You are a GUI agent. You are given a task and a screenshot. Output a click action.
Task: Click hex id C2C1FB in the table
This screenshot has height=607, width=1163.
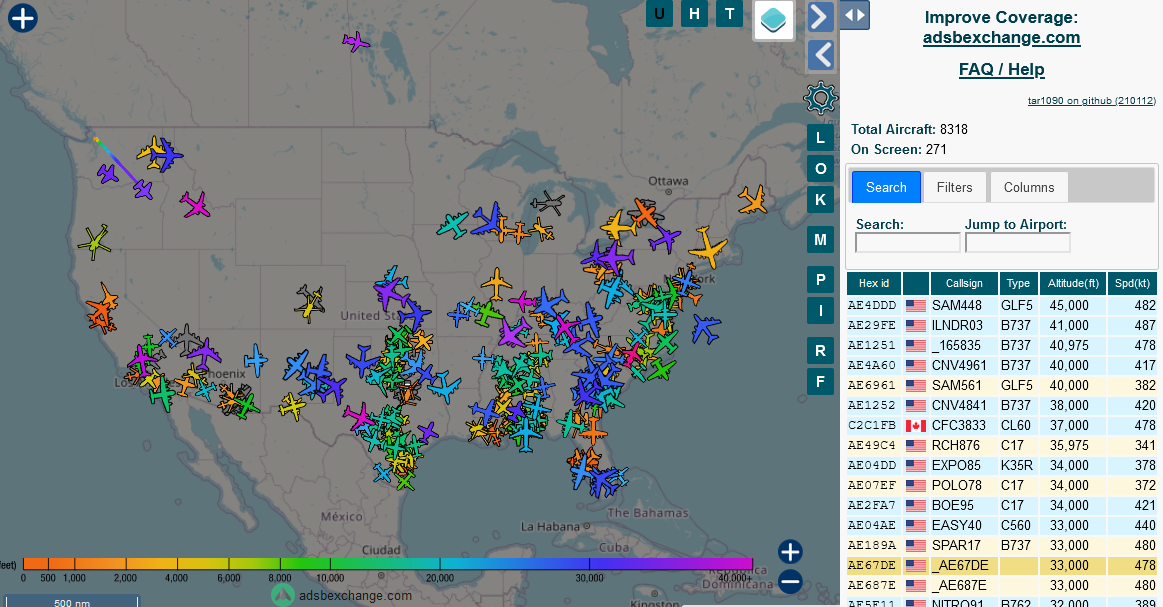click(872, 426)
